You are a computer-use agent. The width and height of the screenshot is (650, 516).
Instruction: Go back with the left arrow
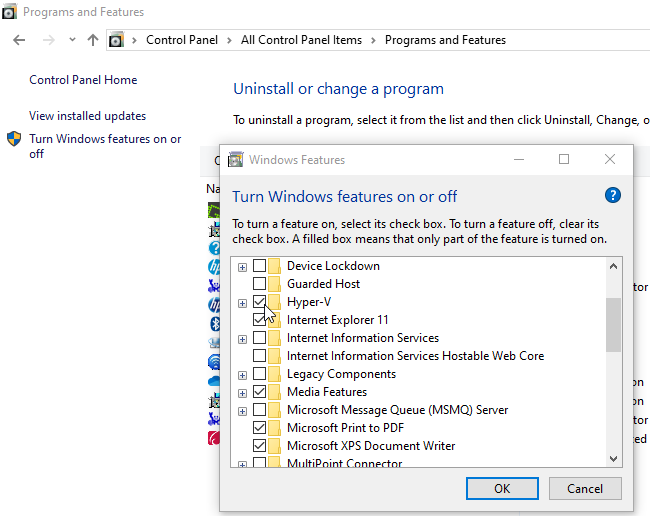pyautogui.click(x=19, y=40)
